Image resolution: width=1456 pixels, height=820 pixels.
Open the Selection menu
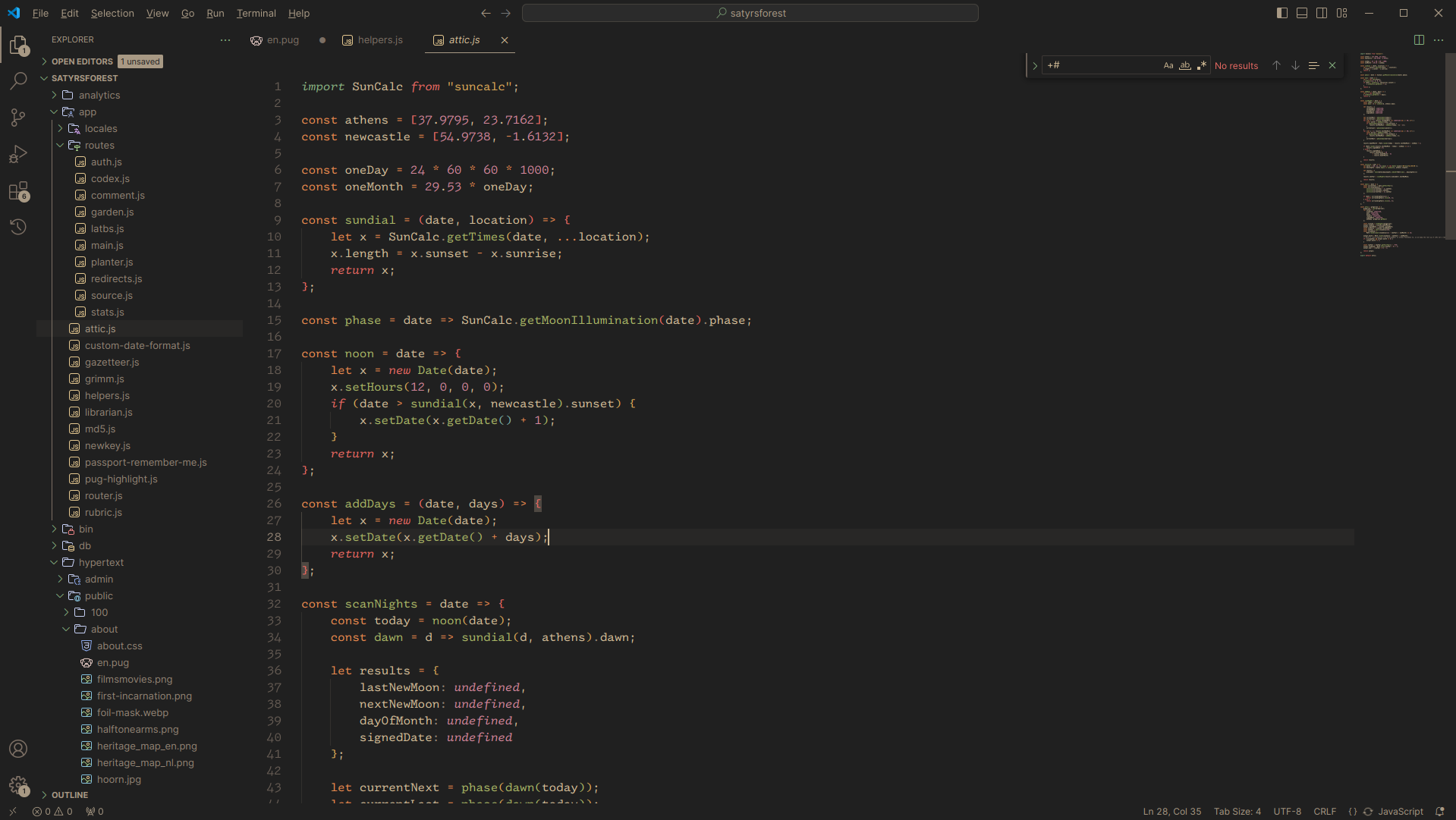coord(112,13)
